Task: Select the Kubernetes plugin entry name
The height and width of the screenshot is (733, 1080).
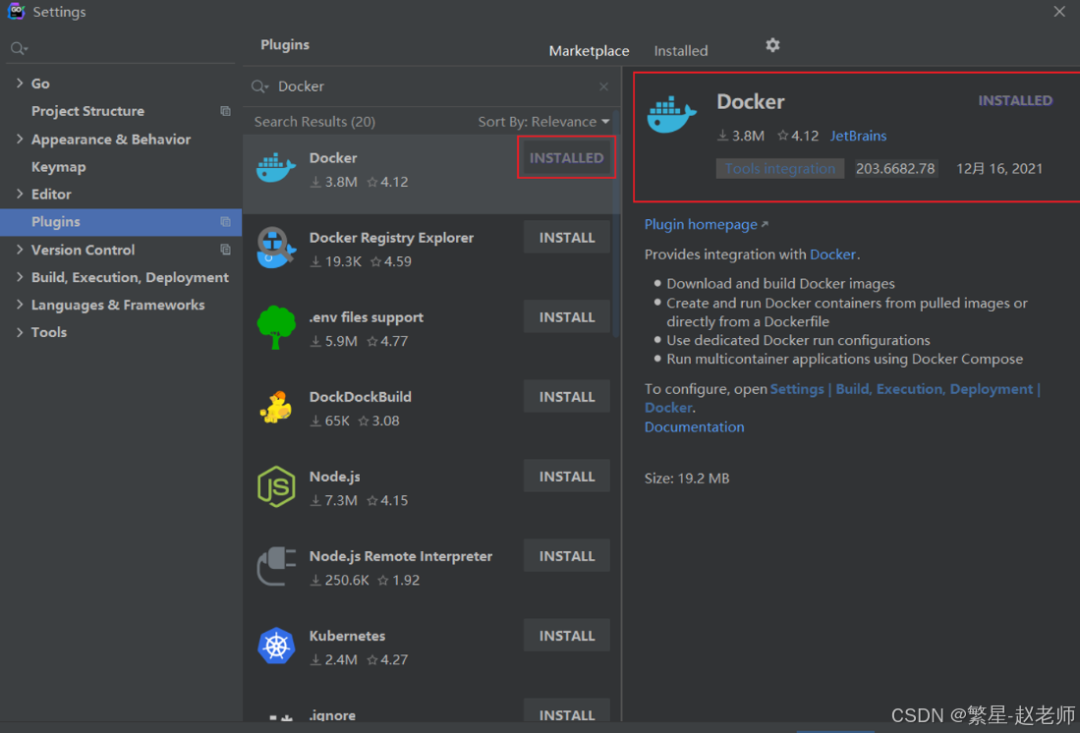Action: pos(347,636)
